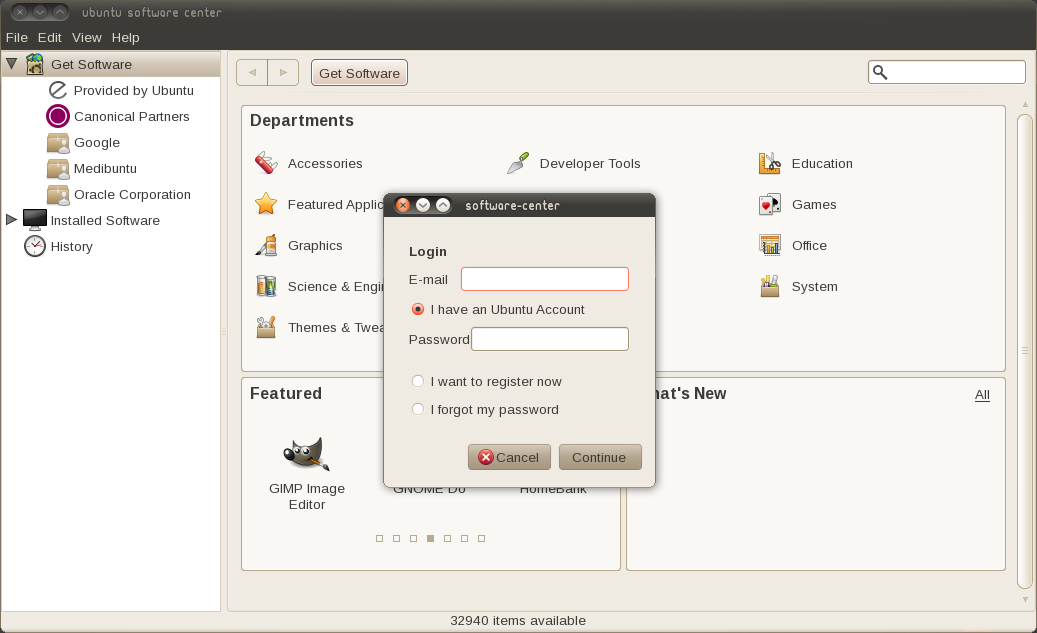Open the File menu
Viewport: 1037px width, 633px height.
point(17,38)
